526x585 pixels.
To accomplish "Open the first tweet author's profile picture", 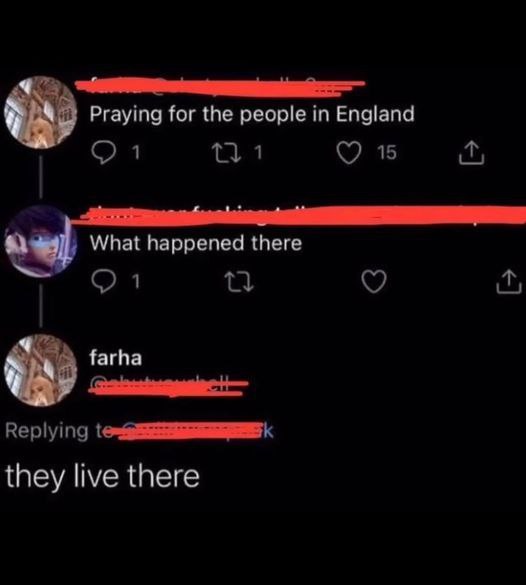I will point(40,113).
